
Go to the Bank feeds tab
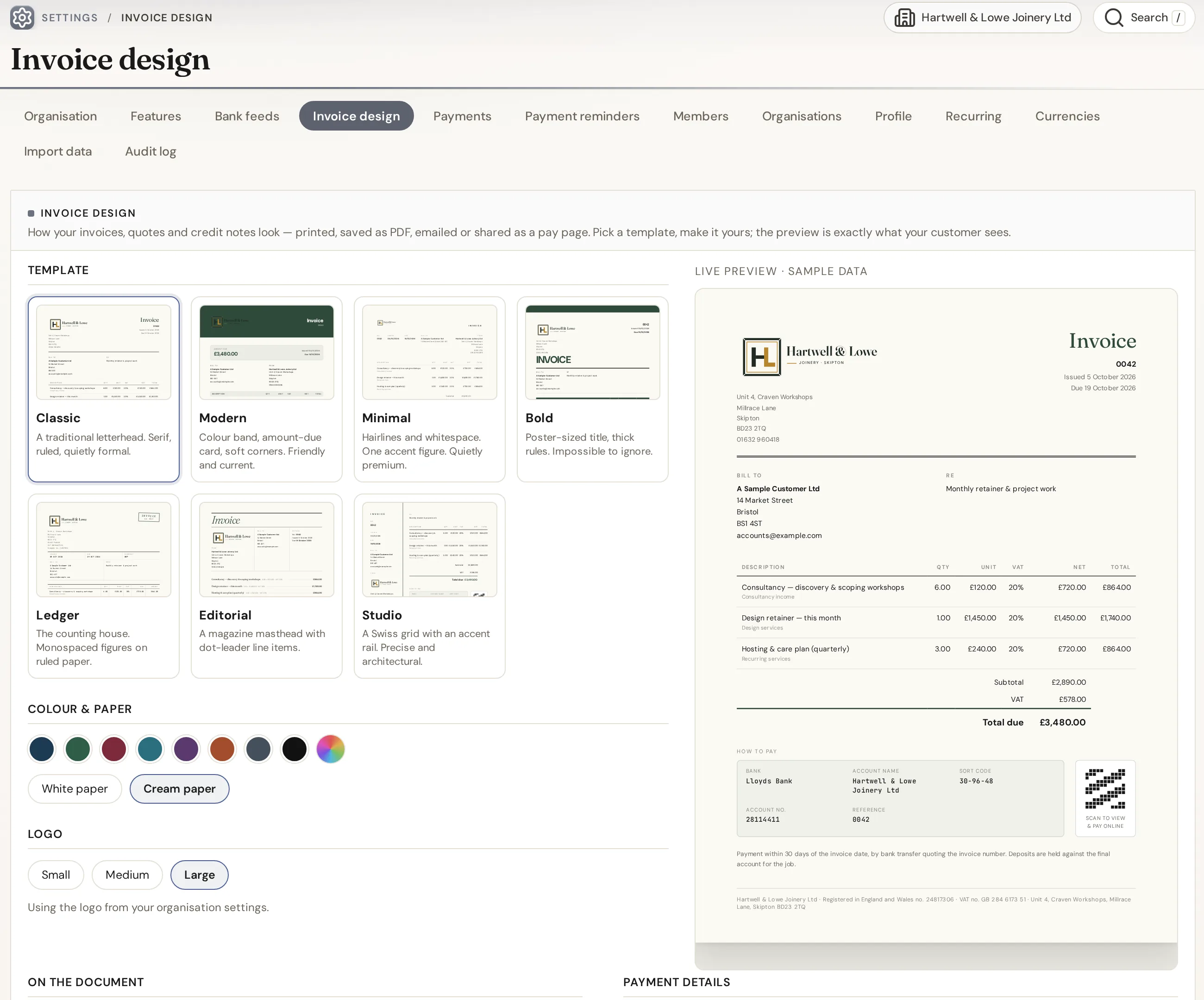pyautogui.click(x=247, y=116)
